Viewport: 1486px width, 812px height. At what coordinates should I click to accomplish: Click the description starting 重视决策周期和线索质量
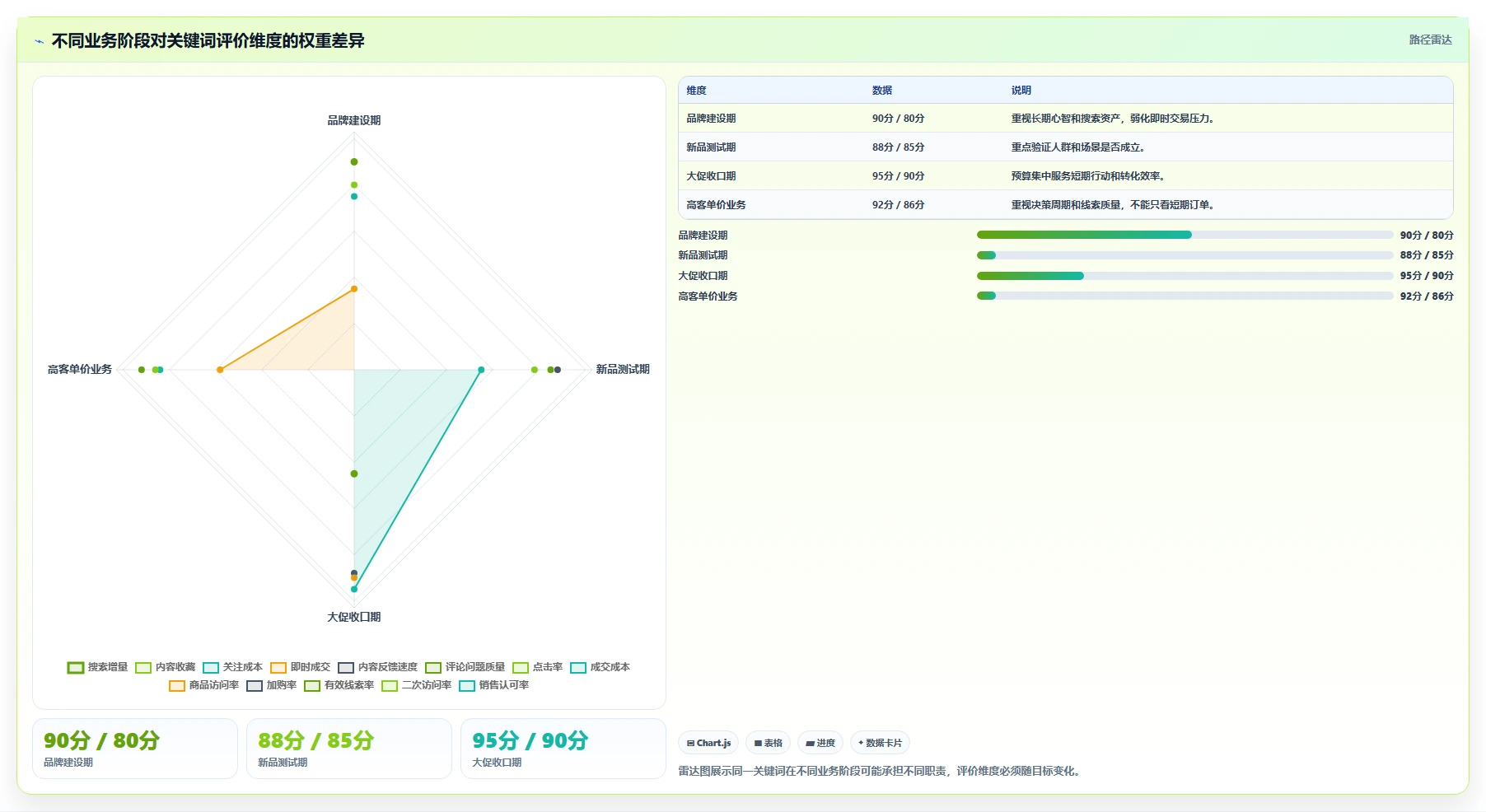coord(1114,205)
